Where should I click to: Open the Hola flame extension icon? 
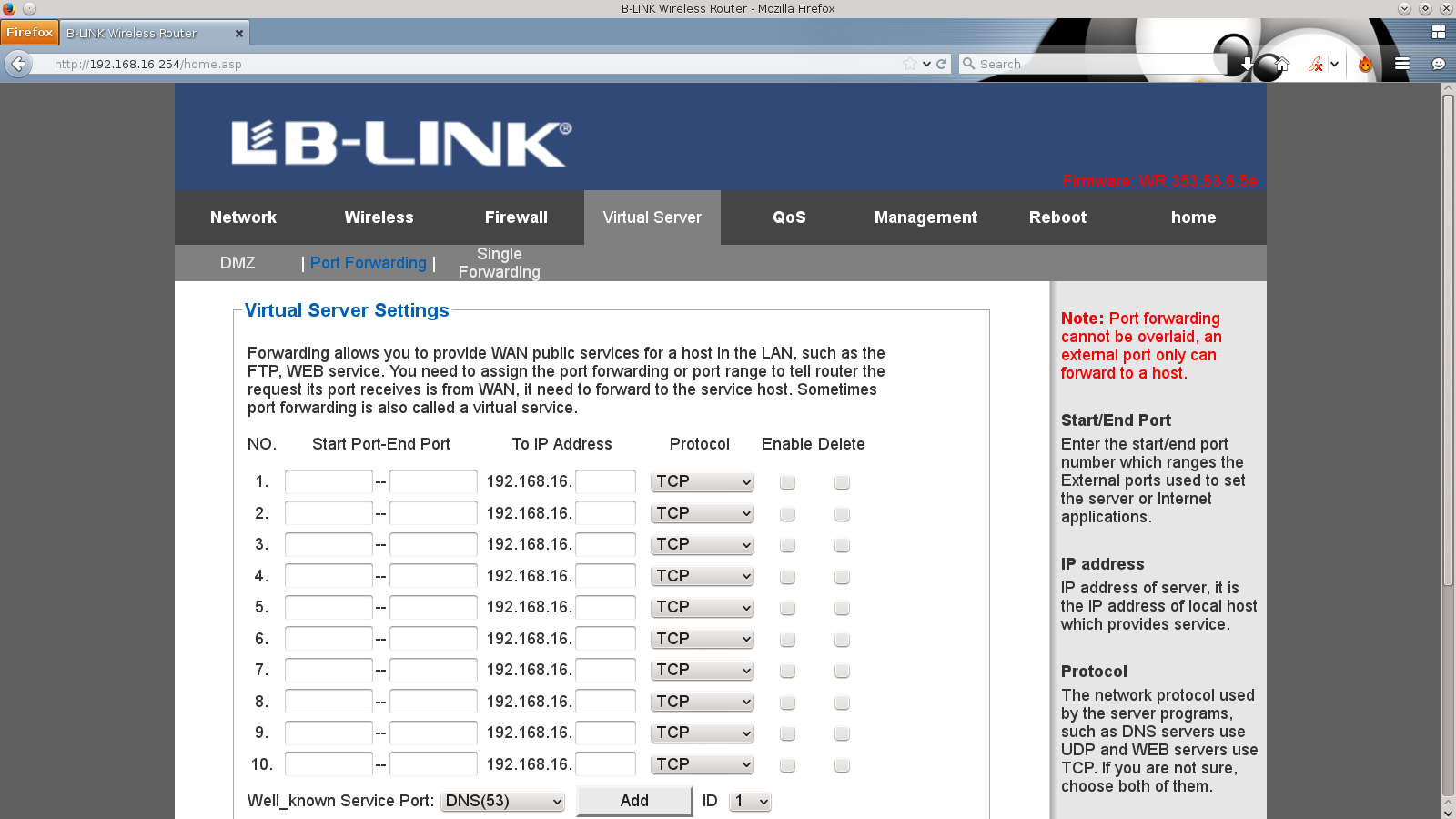[1365, 64]
